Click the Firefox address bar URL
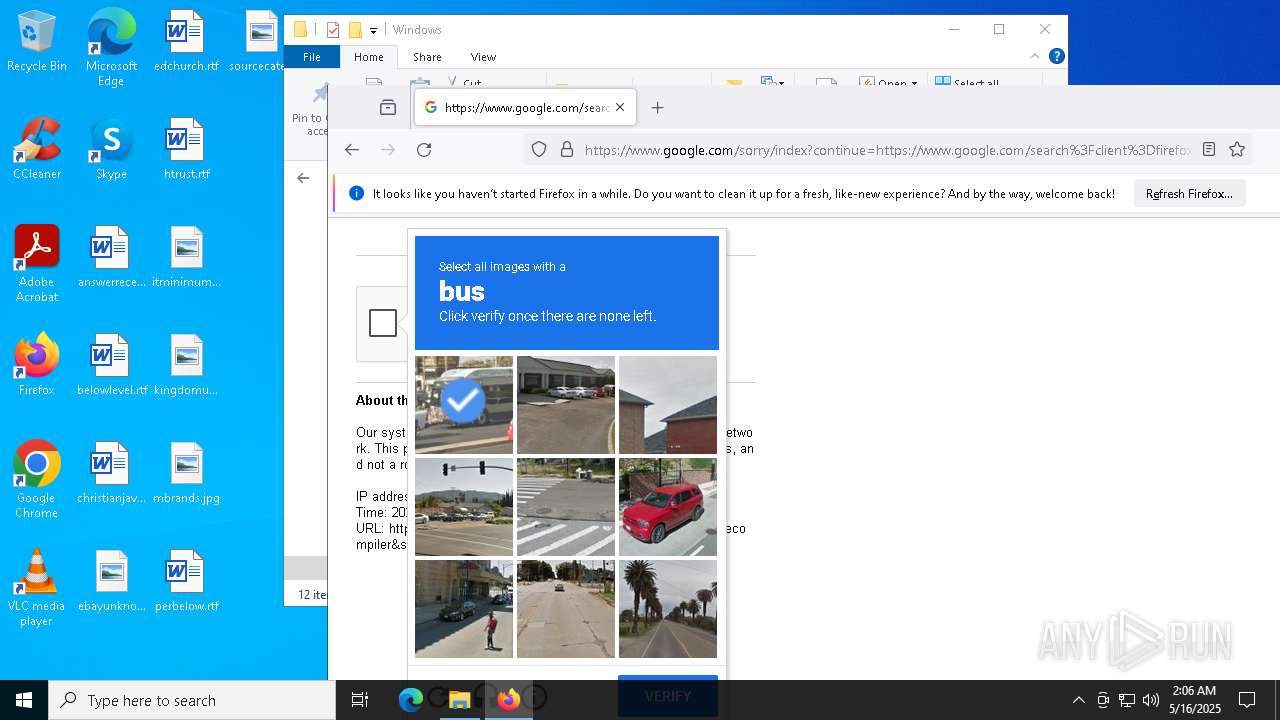 click(887, 150)
